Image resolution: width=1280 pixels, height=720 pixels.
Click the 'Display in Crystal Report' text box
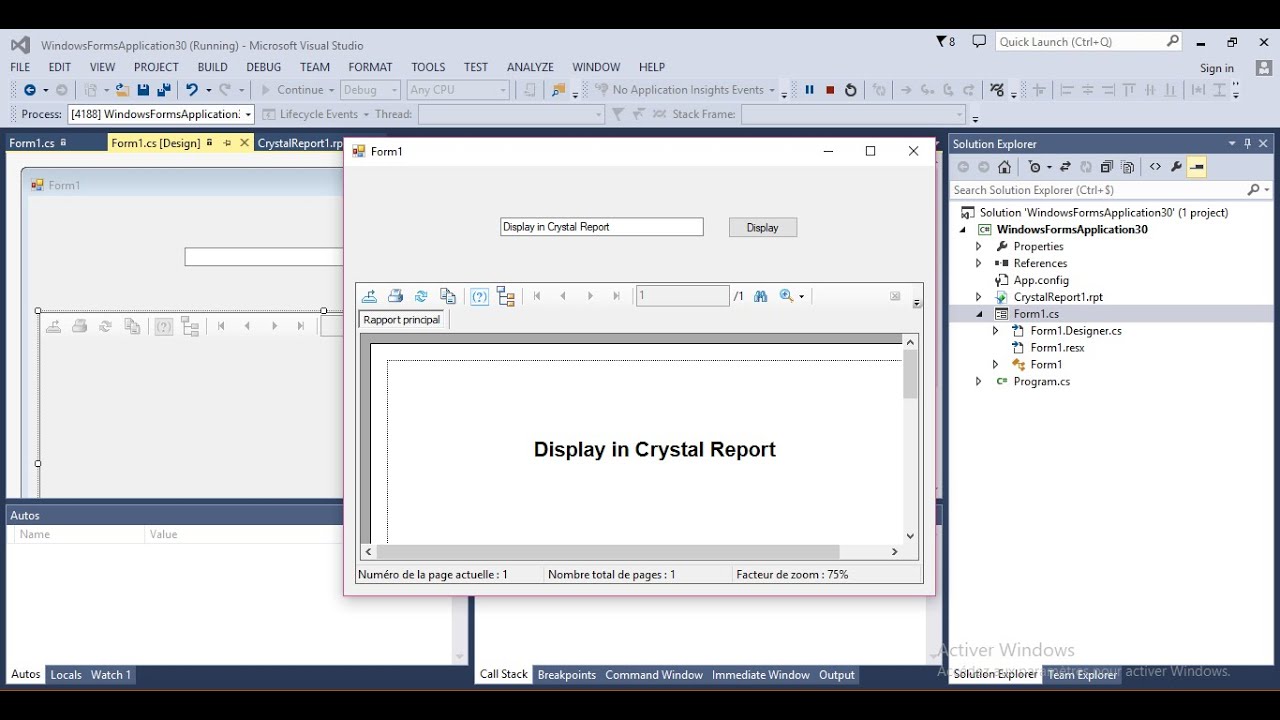[601, 227]
